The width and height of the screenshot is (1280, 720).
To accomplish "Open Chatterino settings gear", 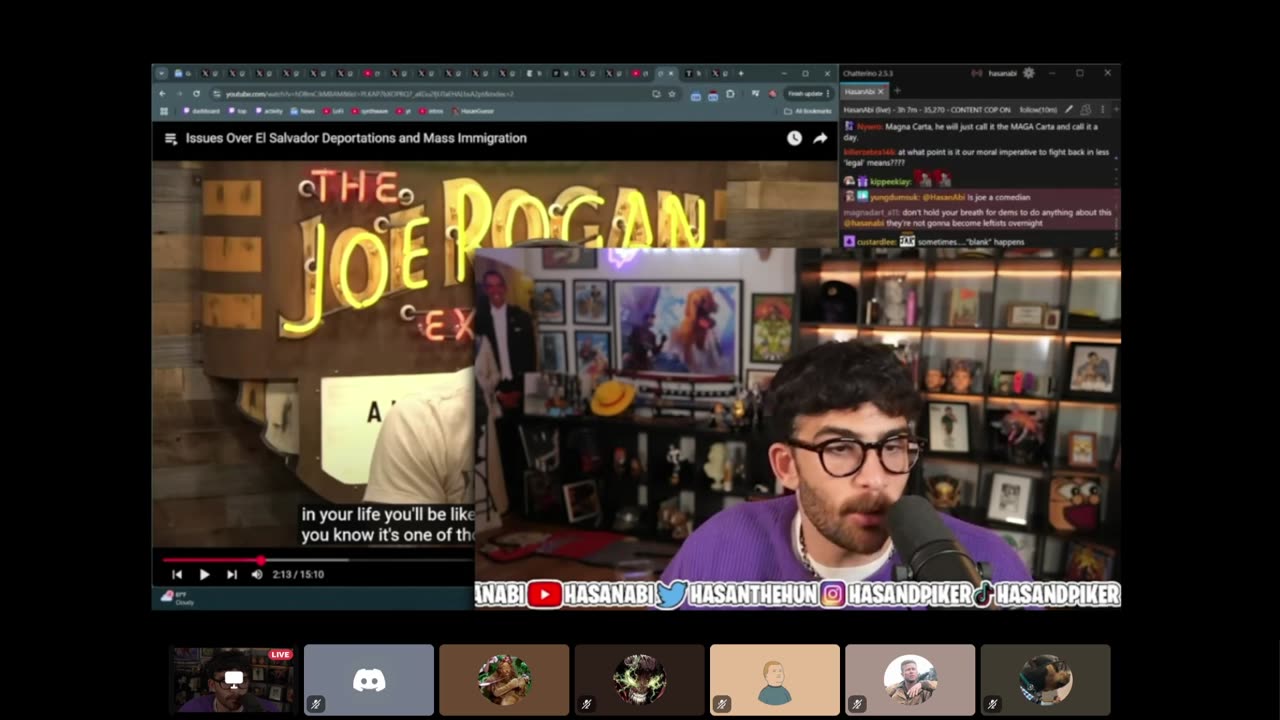I will pyautogui.click(x=1028, y=73).
